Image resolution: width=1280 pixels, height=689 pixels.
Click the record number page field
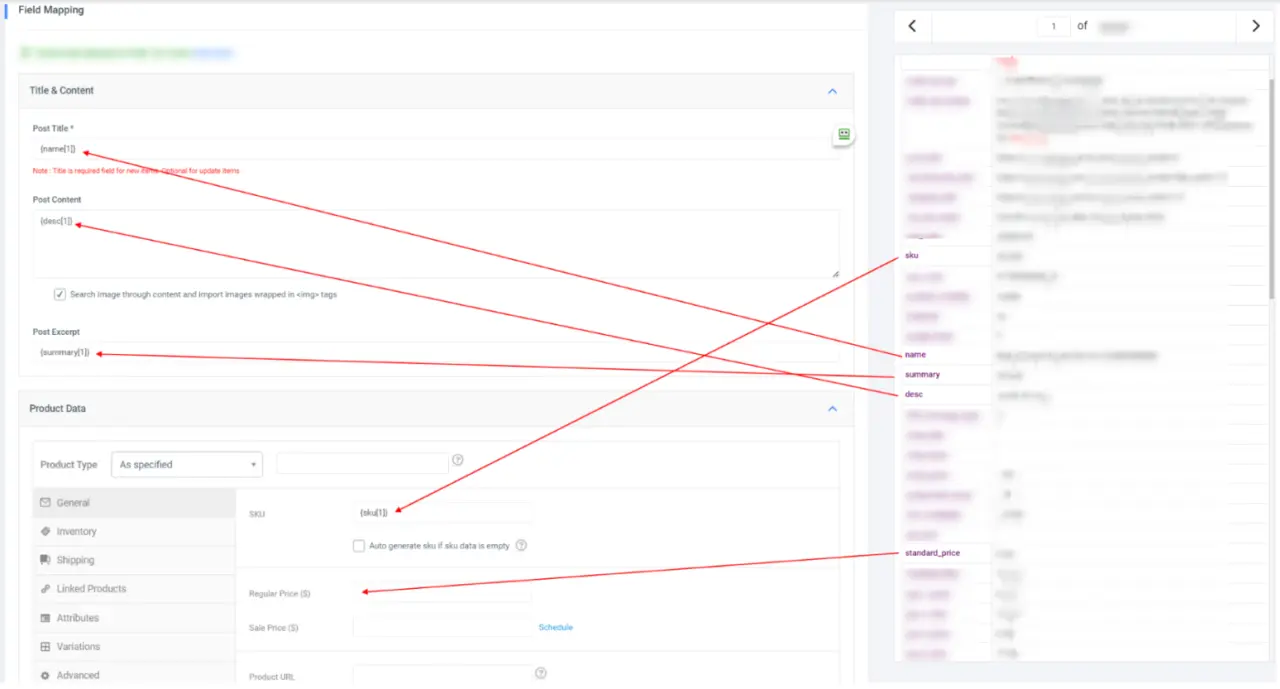(x=1053, y=27)
